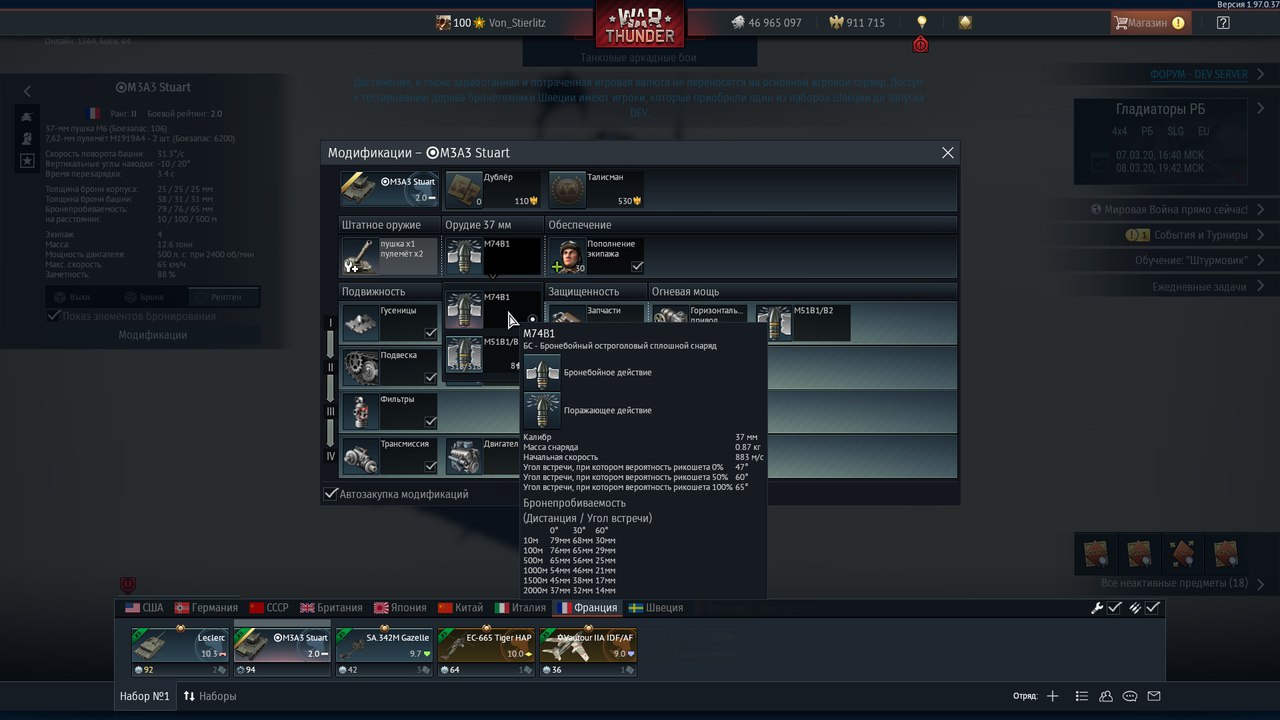
Task: Click the Фильтры filters icon
Action: (x=360, y=411)
